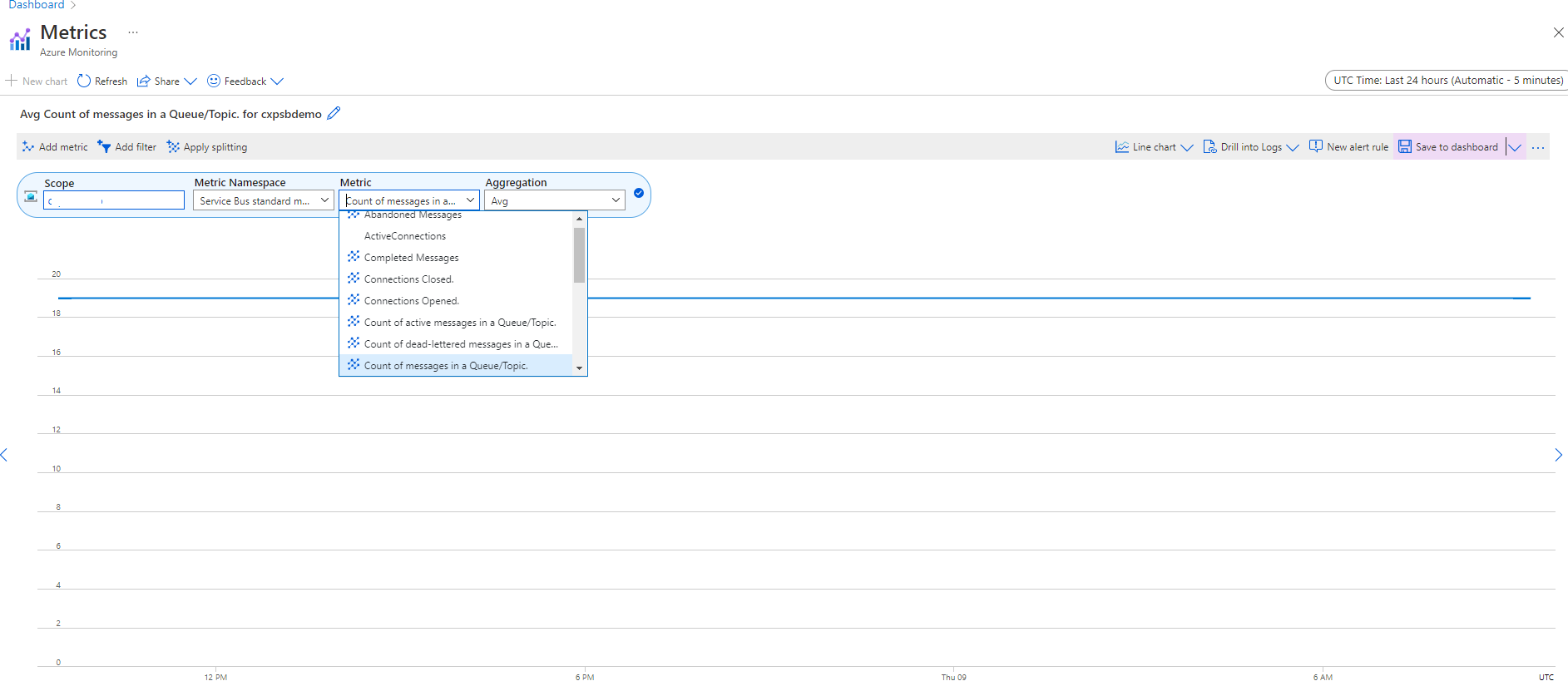Click the Scope resource icon
This screenshot has height=686, width=1568.
click(31, 196)
